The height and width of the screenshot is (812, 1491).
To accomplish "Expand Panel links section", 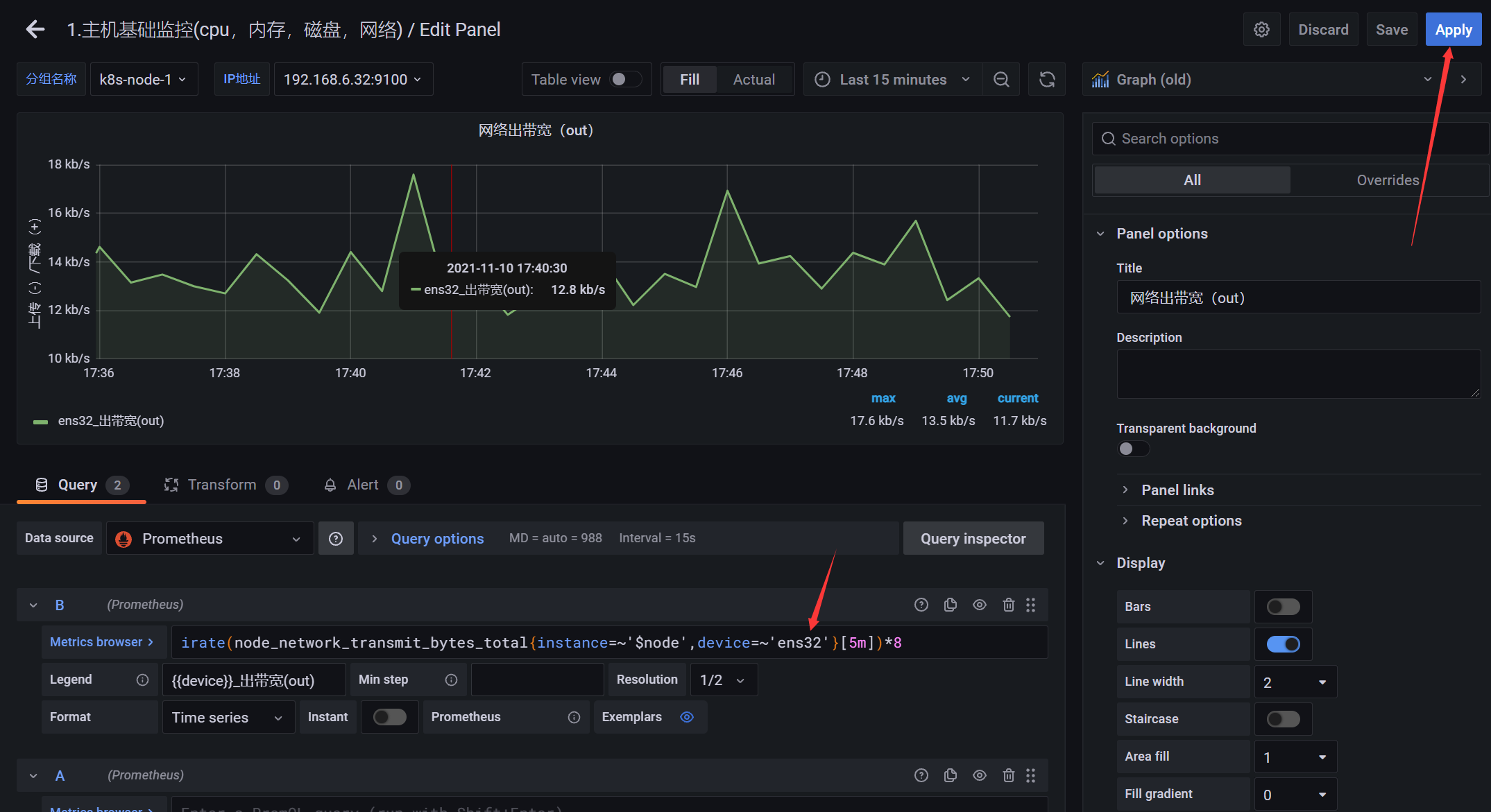I will [x=1177, y=490].
